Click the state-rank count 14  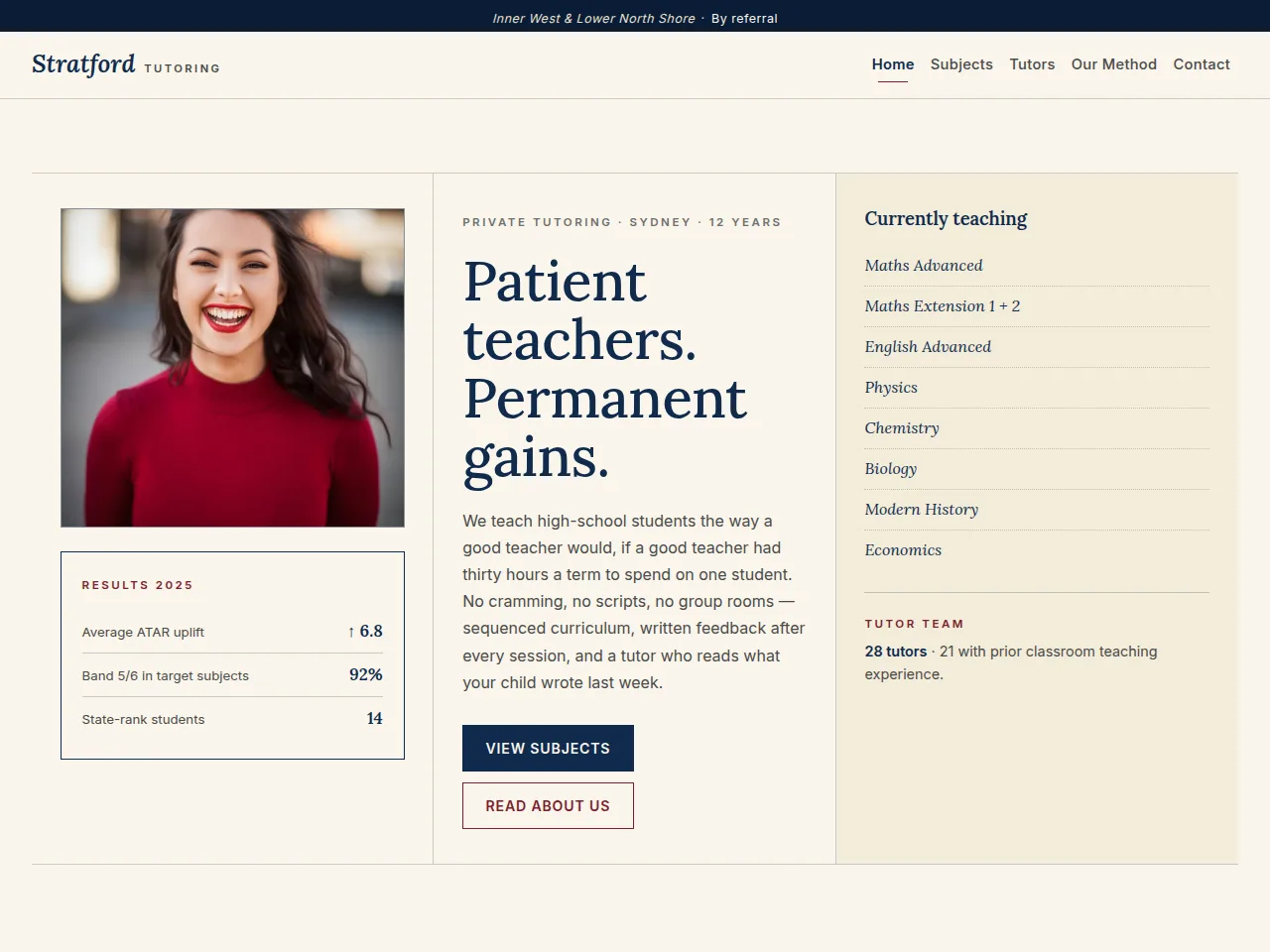coord(374,718)
